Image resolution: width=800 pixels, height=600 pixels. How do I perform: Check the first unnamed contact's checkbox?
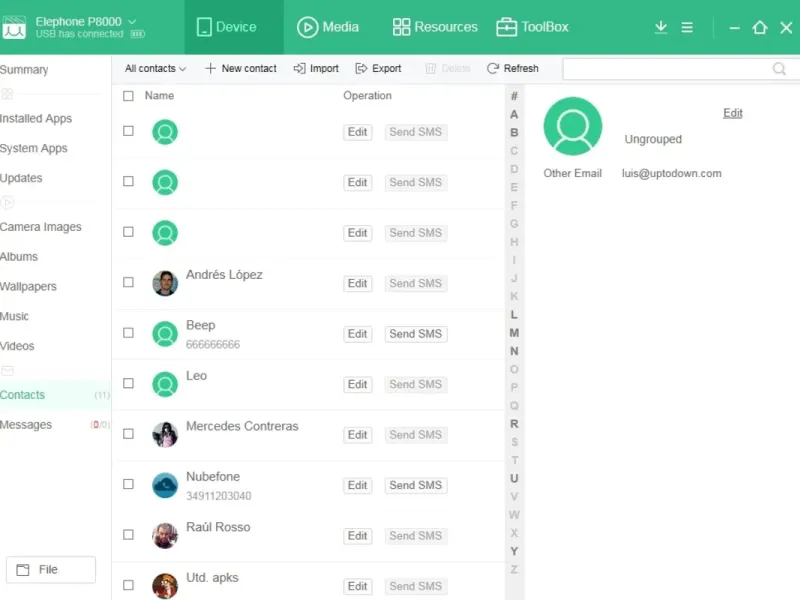pos(128,131)
